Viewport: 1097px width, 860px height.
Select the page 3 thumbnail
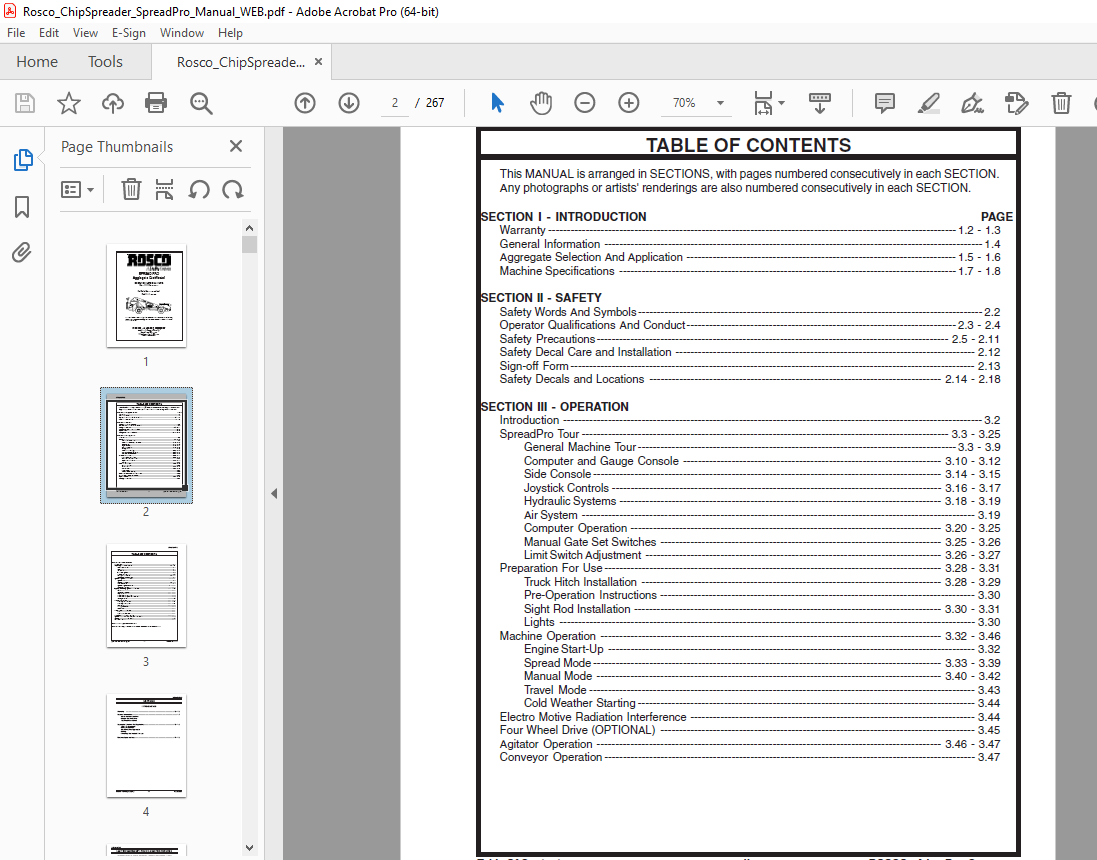[x=146, y=595]
